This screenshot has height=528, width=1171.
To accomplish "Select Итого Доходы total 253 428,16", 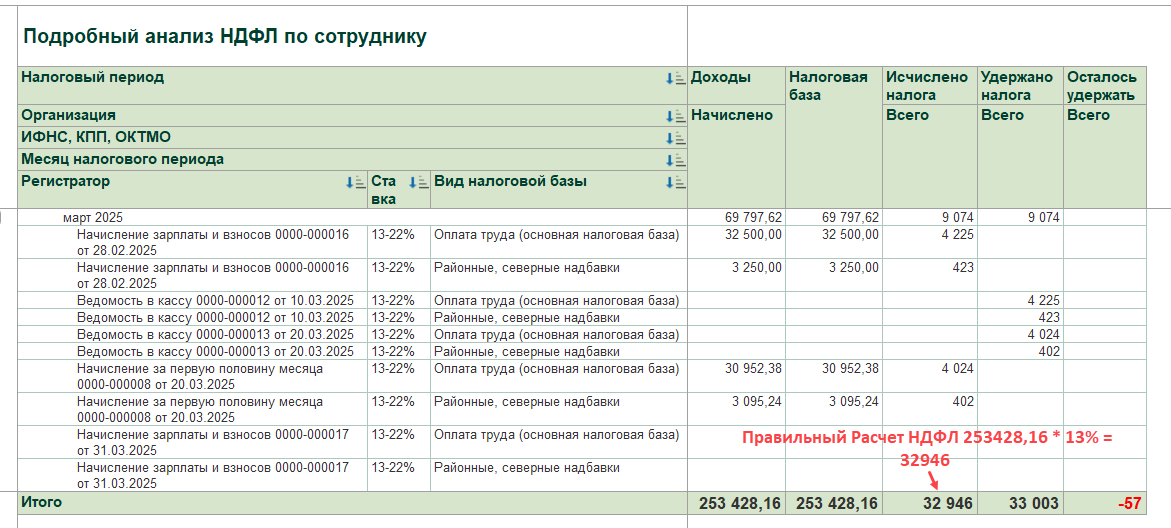I will point(740,503).
